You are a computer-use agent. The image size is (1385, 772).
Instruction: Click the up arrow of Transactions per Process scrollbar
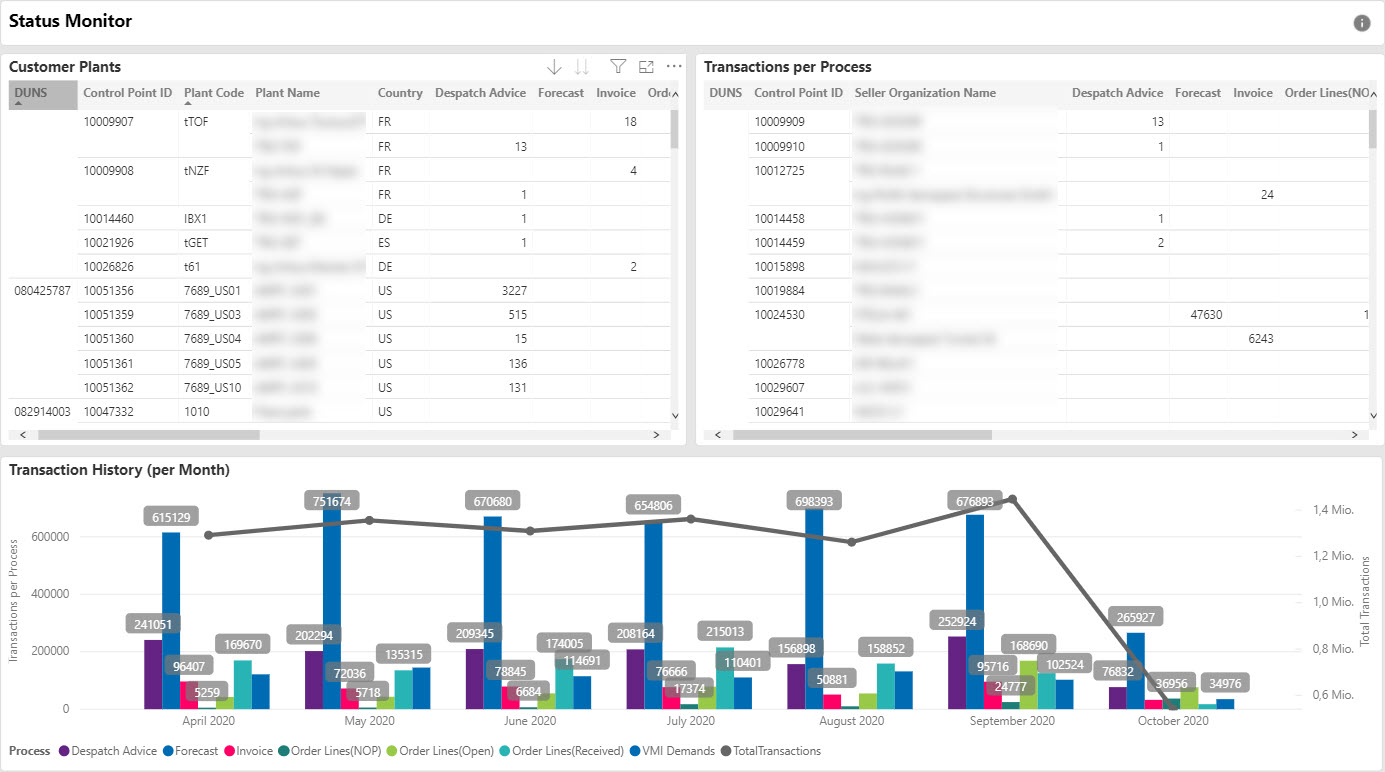1373,95
